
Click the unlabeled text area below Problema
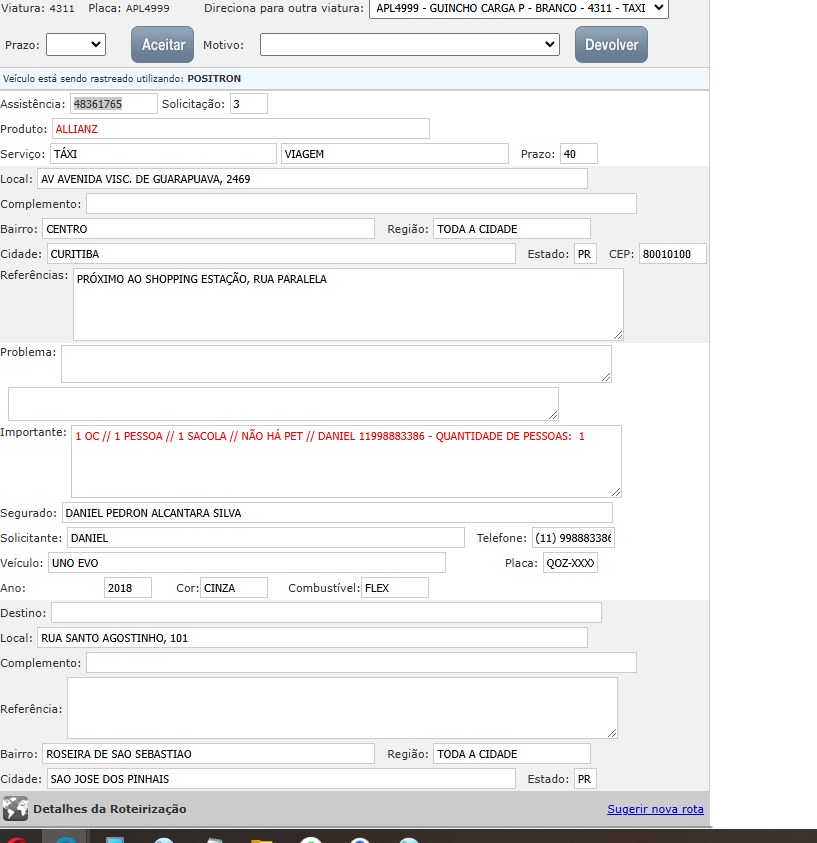283,404
